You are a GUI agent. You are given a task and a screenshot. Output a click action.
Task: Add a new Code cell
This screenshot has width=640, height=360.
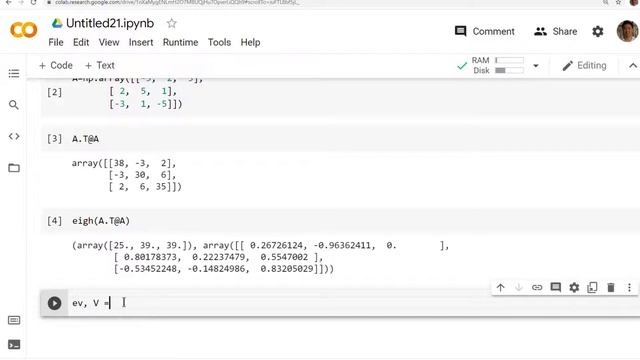tap(56, 65)
